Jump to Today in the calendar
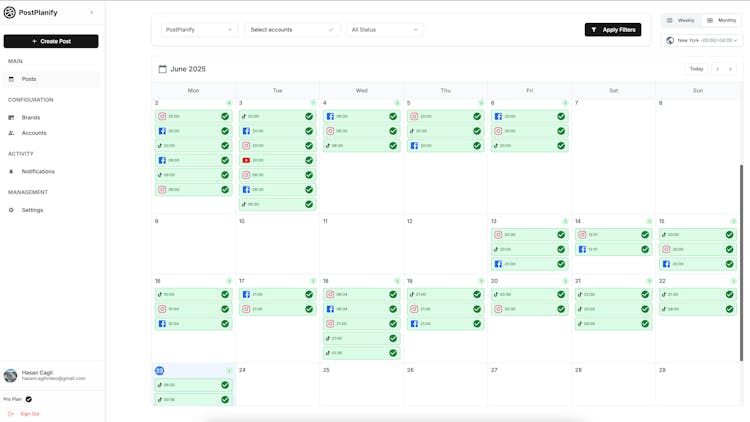Screen dimensions: 750x422 (x=696, y=69)
